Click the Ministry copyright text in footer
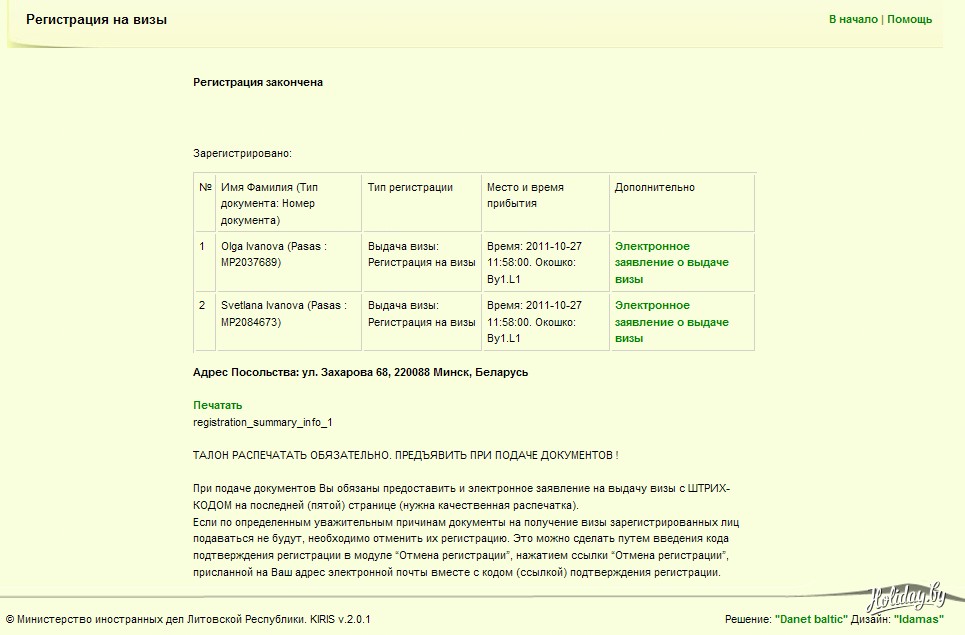965x635 pixels. click(188, 620)
